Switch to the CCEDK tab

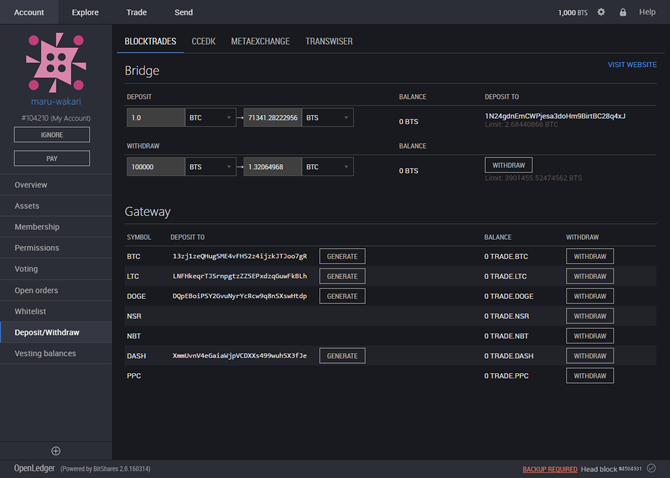[204, 41]
